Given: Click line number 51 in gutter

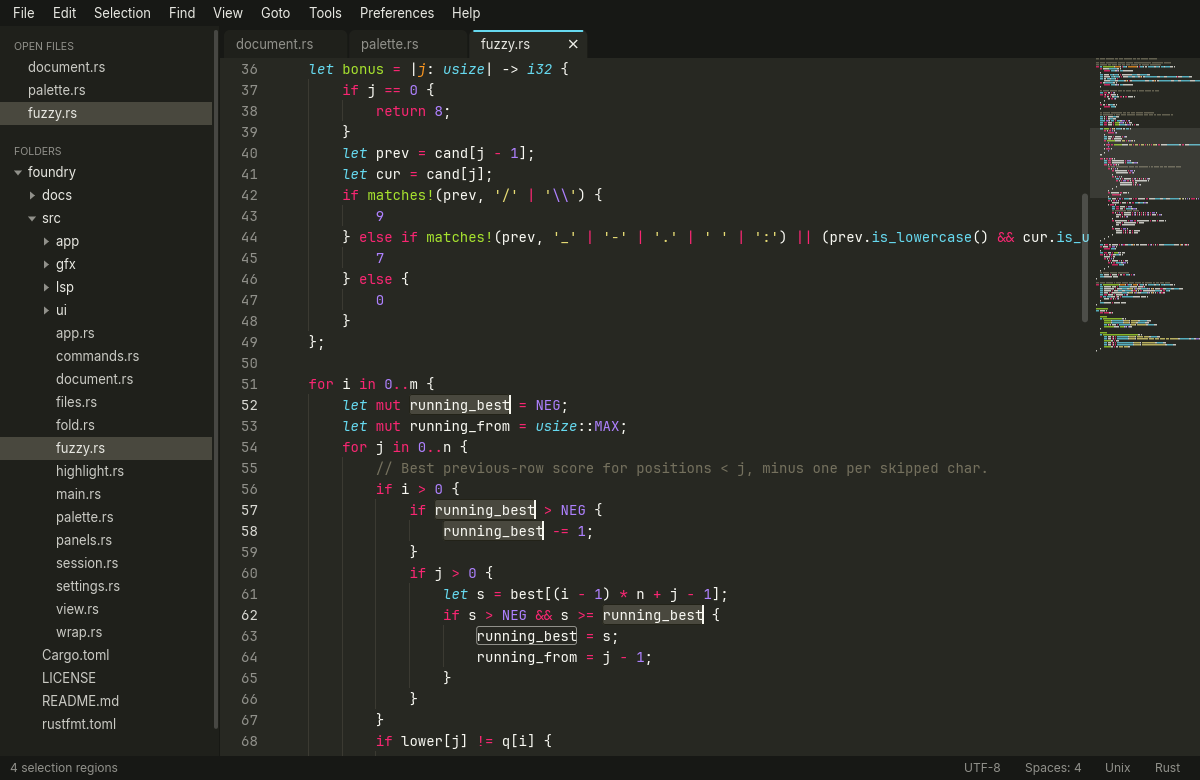Looking at the screenshot, I should (x=249, y=384).
